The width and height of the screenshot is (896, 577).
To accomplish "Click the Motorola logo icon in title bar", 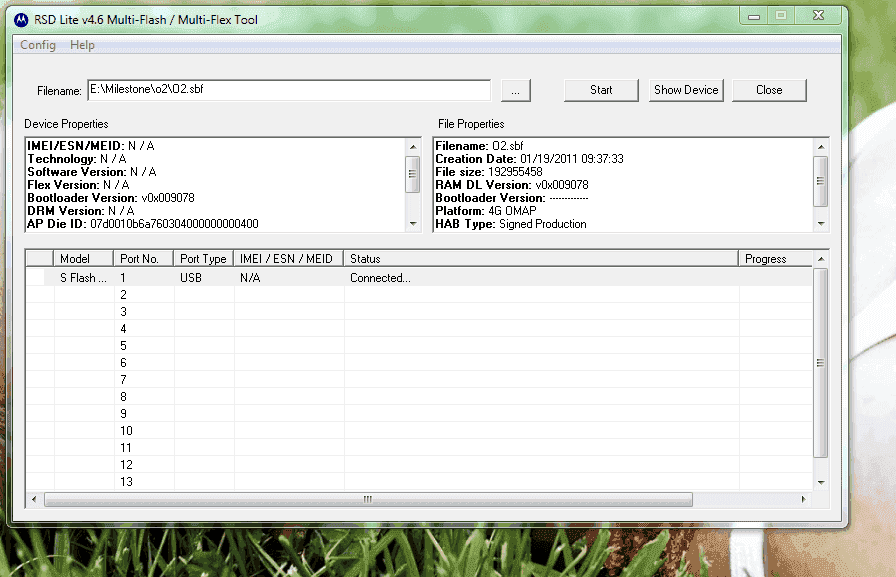I will pos(21,20).
